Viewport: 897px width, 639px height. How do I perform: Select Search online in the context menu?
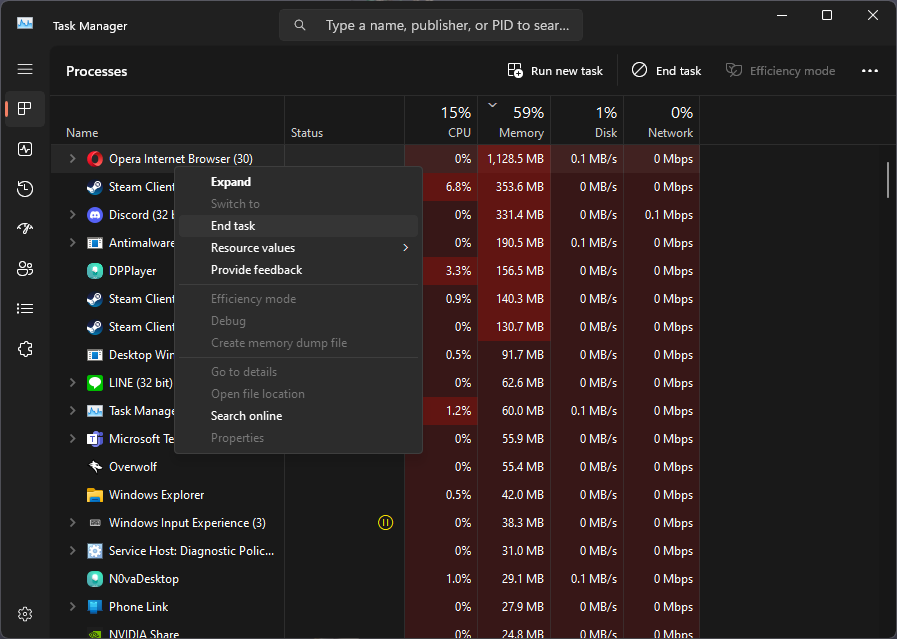tap(298, 416)
